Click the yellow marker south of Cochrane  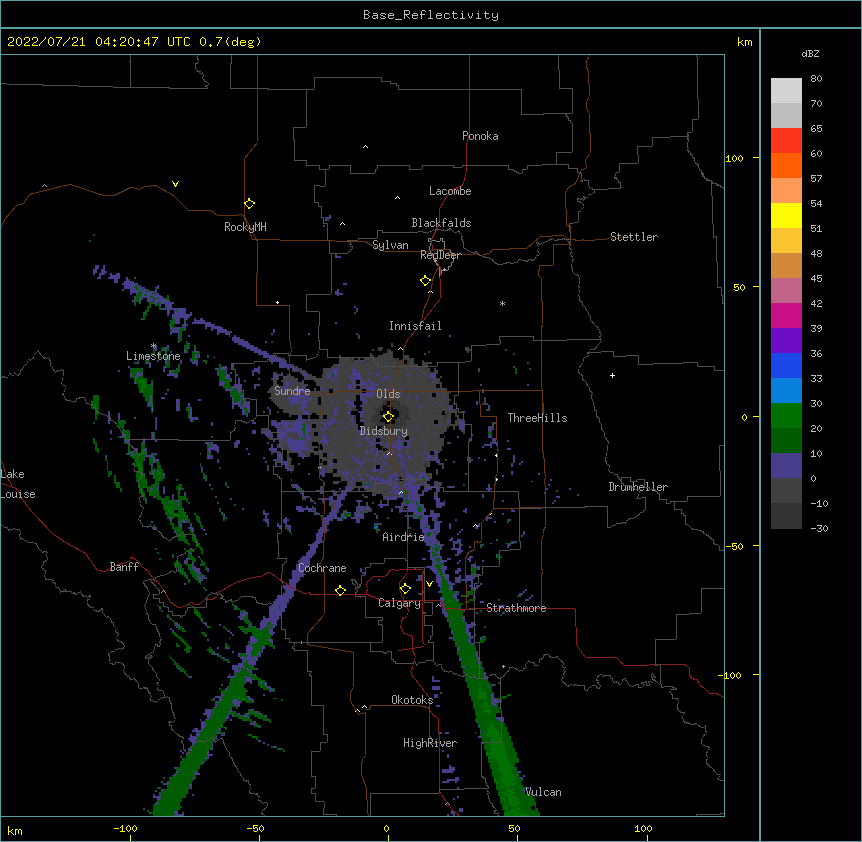pos(340,590)
